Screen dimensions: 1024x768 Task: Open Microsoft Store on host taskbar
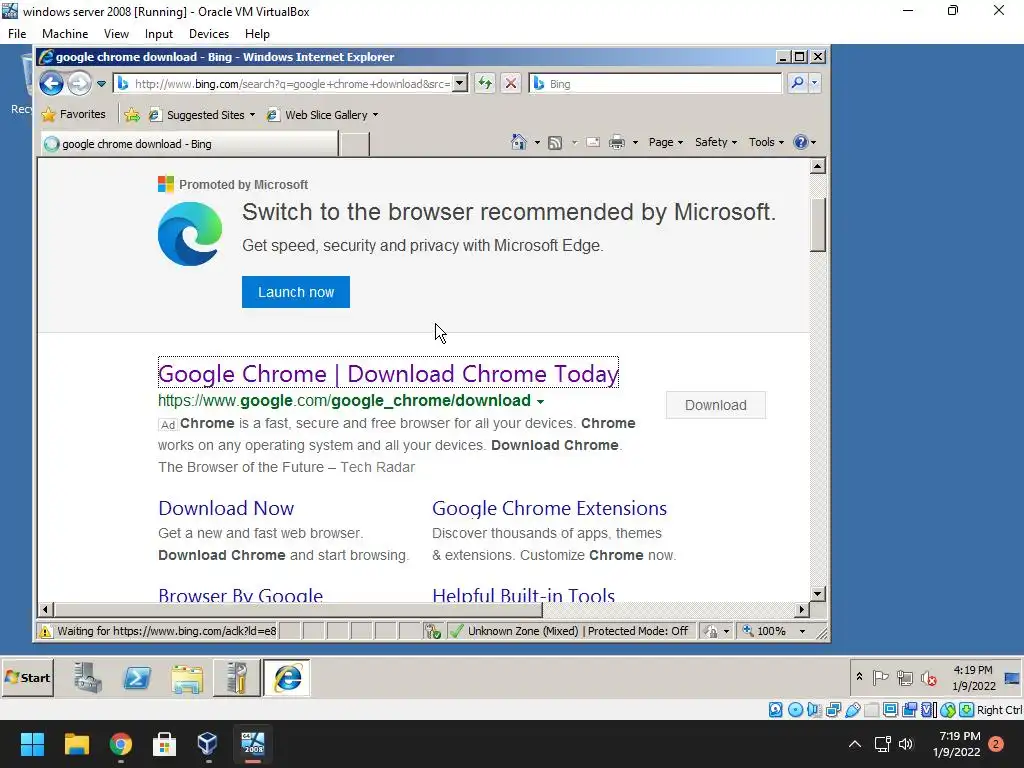coord(164,744)
